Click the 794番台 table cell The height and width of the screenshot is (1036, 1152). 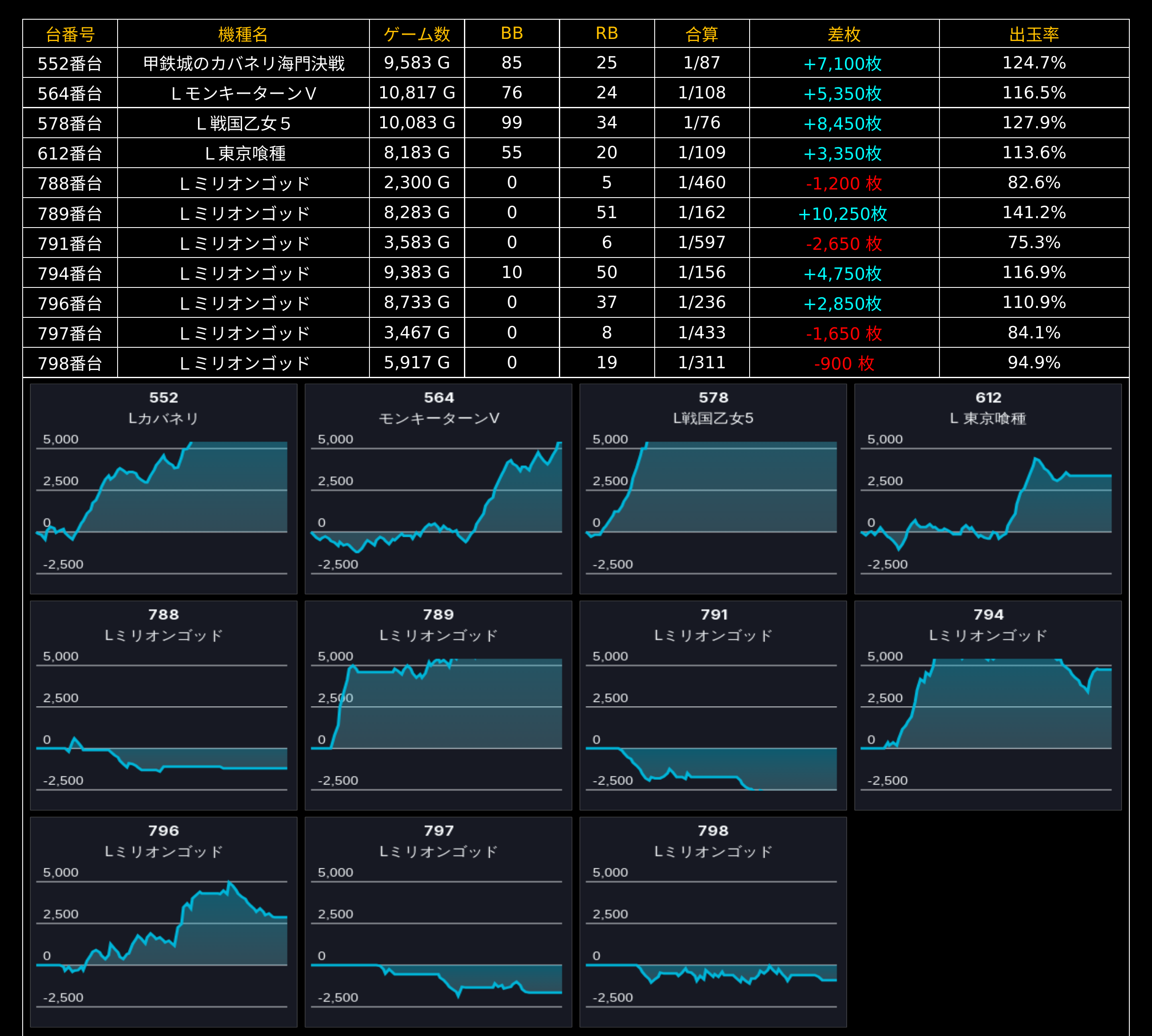[x=70, y=272]
